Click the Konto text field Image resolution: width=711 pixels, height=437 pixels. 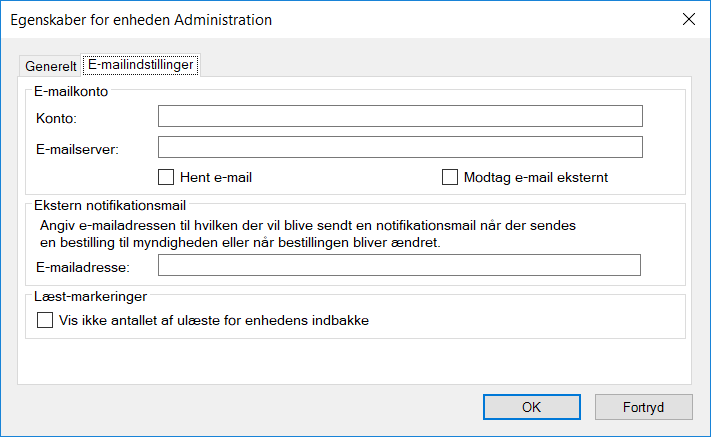coord(400,117)
